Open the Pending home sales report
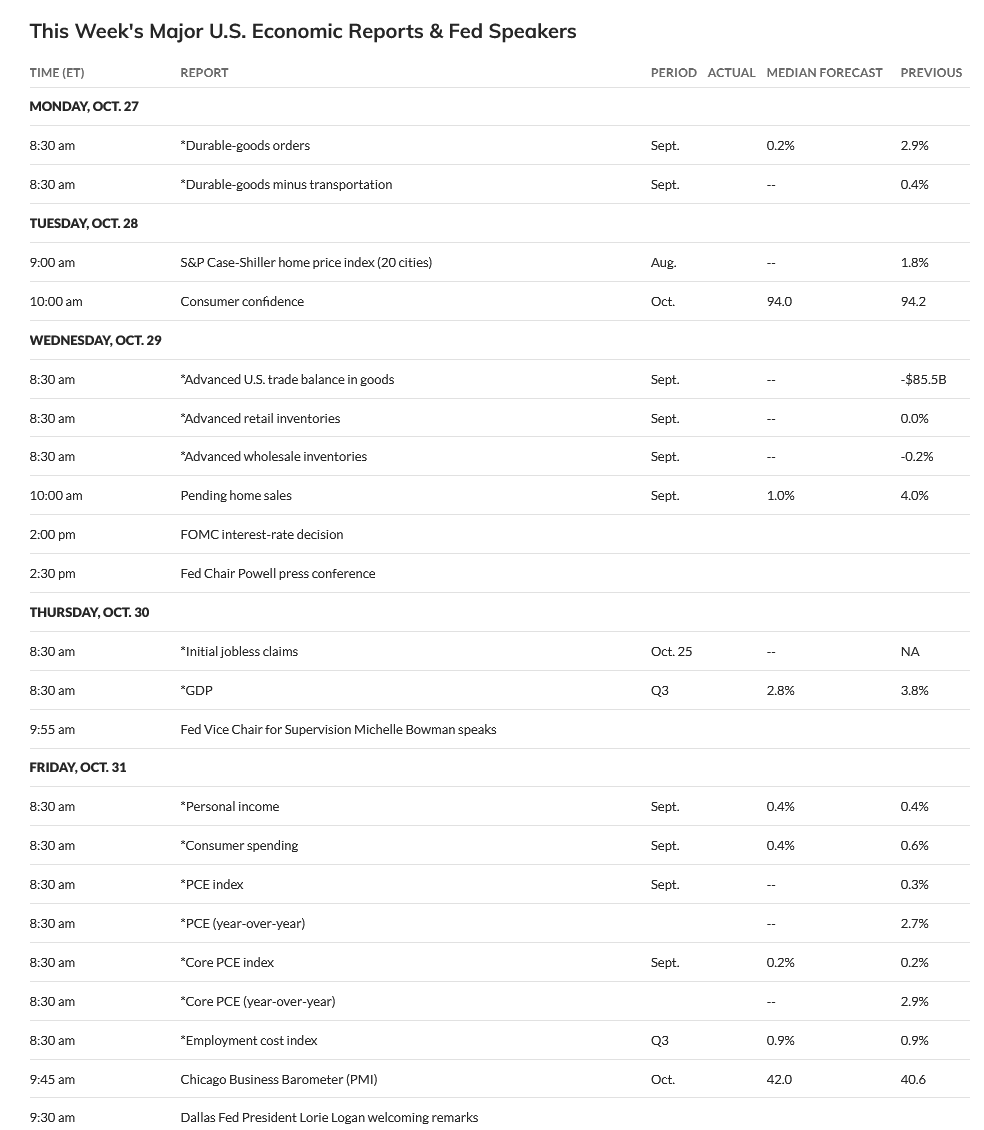The image size is (984, 1130). (236, 495)
